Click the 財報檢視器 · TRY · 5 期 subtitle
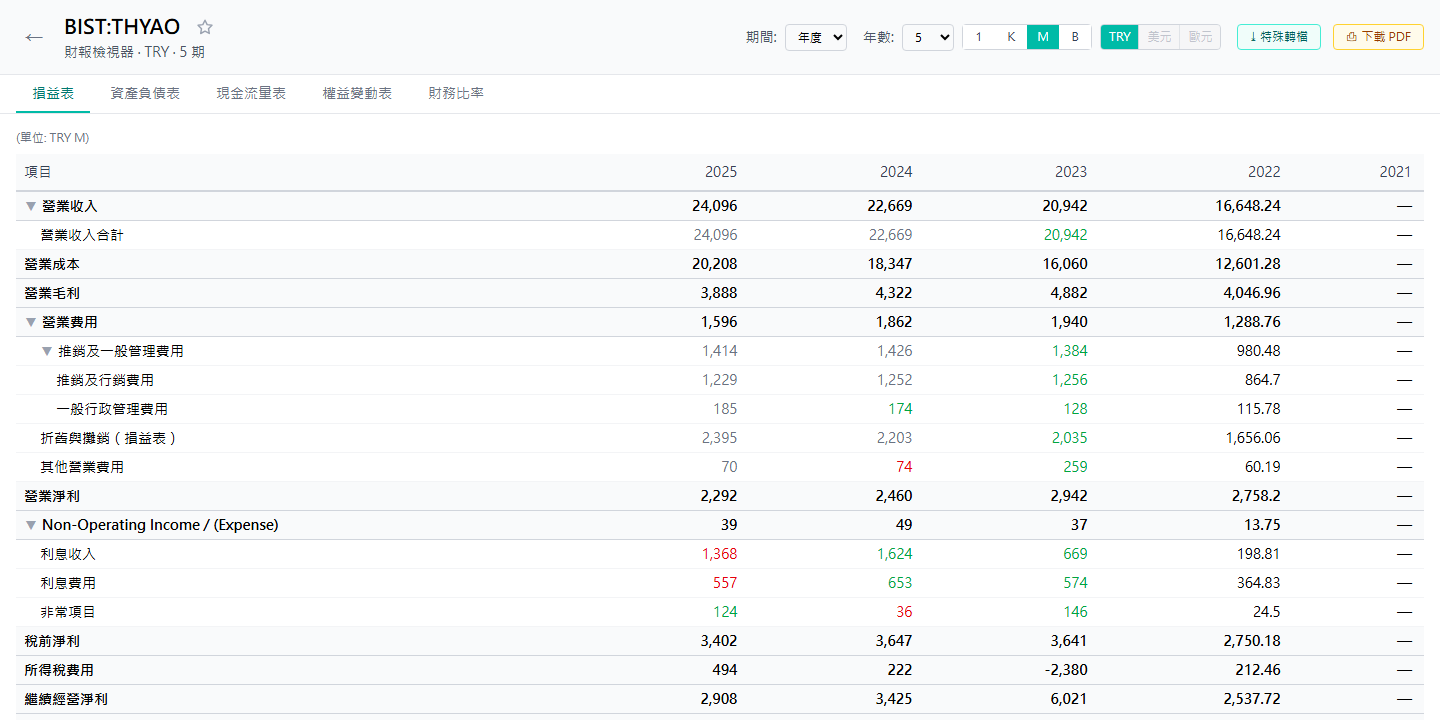This screenshot has width=1440, height=720. click(x=134, y=52)
